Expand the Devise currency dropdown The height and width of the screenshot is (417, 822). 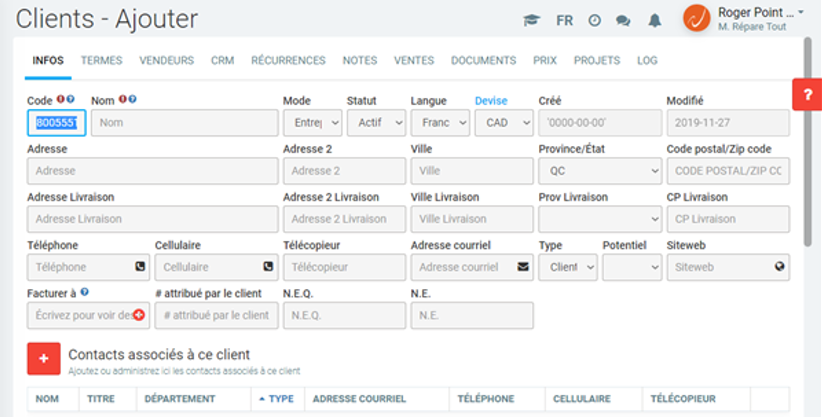point(504,123)
